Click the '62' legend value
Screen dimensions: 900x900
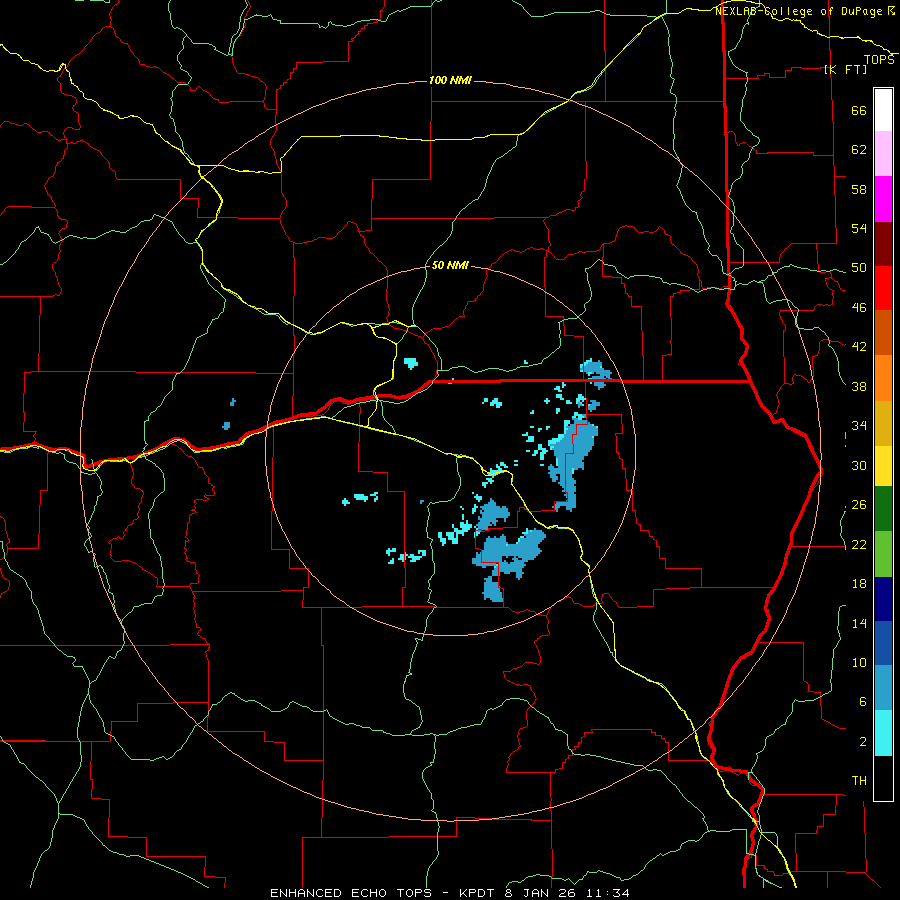coord(859,150)
